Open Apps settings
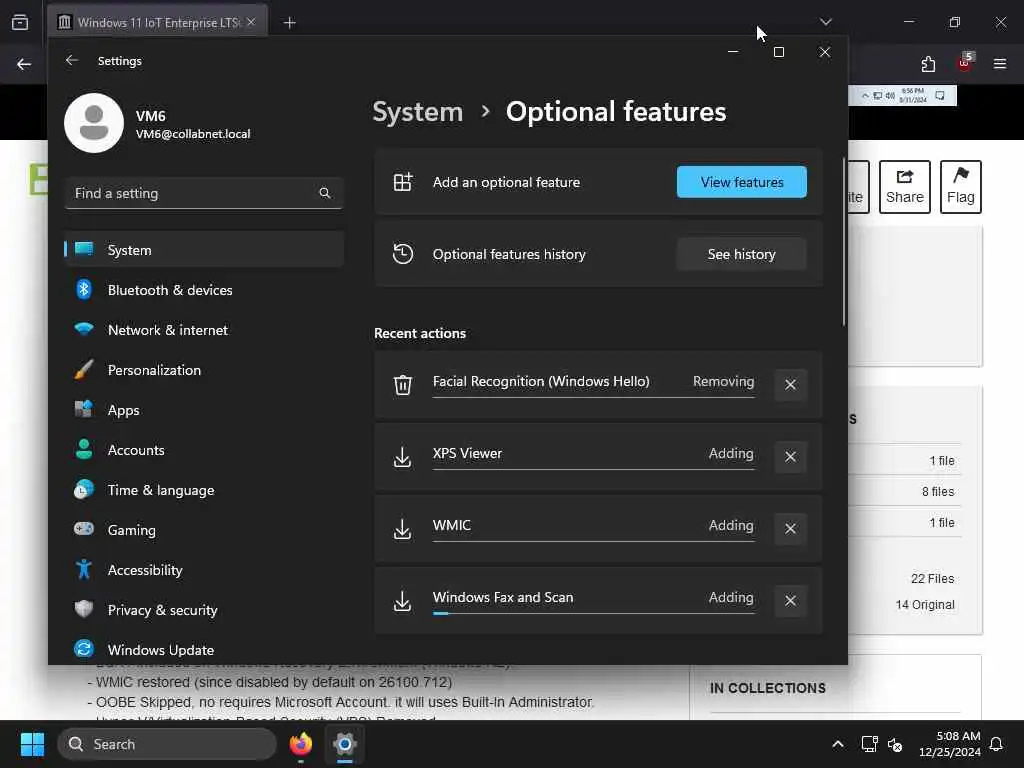This screenshot has height=768, width=1024. tap(204, 410)
